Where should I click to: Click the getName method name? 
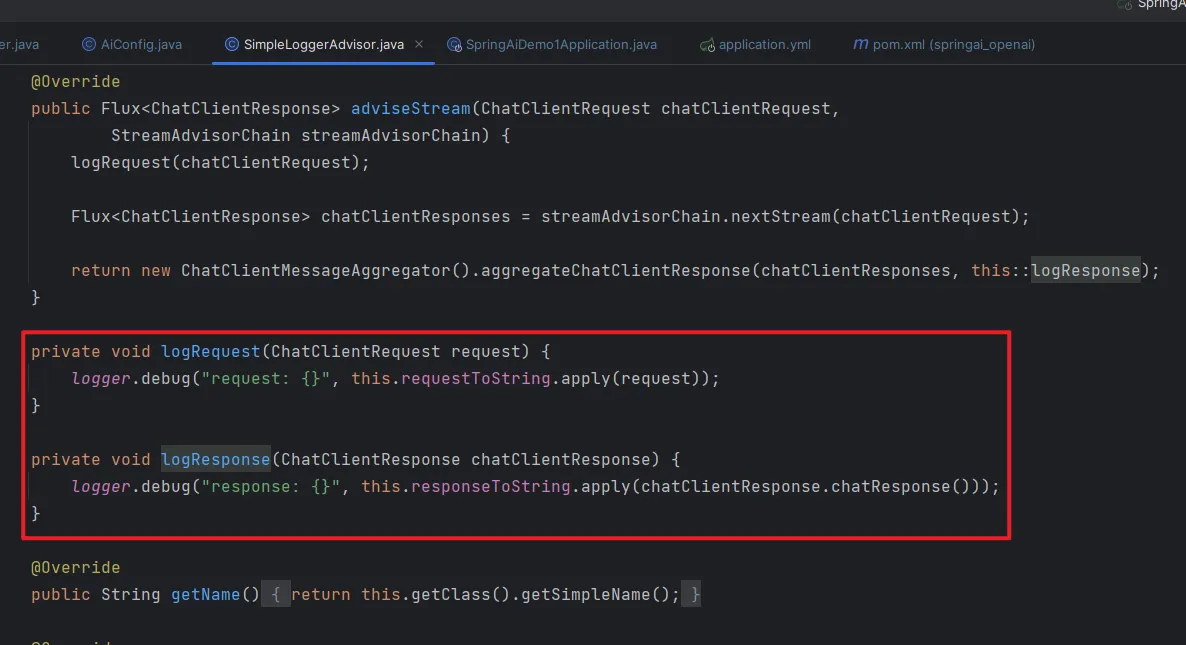point(205,595)
